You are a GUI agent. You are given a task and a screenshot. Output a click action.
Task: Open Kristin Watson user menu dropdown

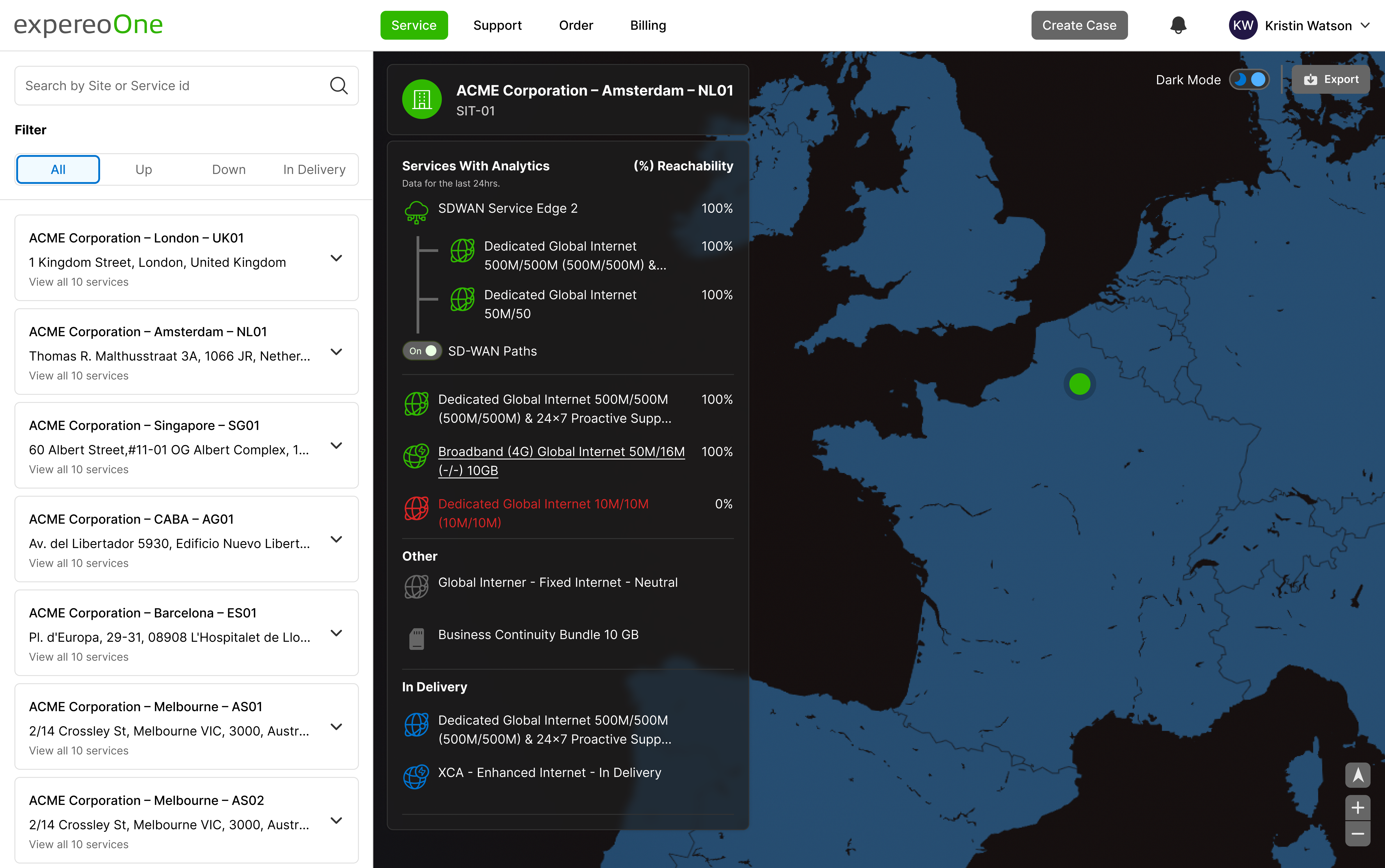(1365, 25)
